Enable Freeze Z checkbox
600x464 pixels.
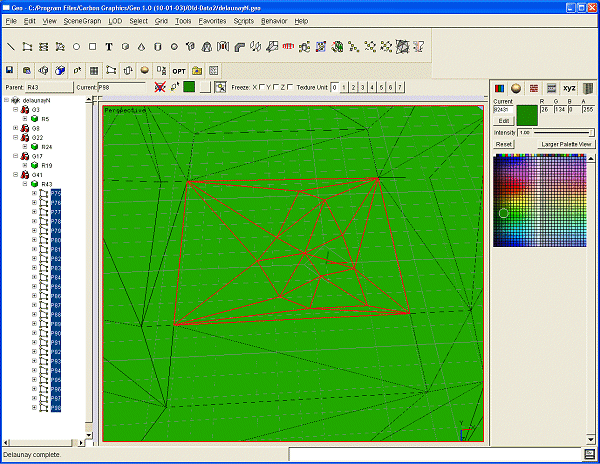(291, 88)
